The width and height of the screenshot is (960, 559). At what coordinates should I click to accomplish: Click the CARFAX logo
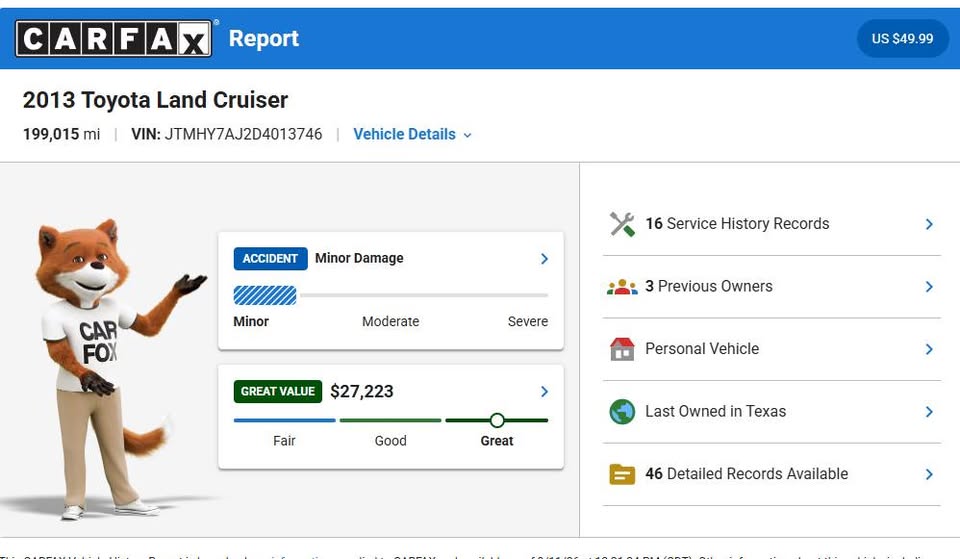coord(114,38)
